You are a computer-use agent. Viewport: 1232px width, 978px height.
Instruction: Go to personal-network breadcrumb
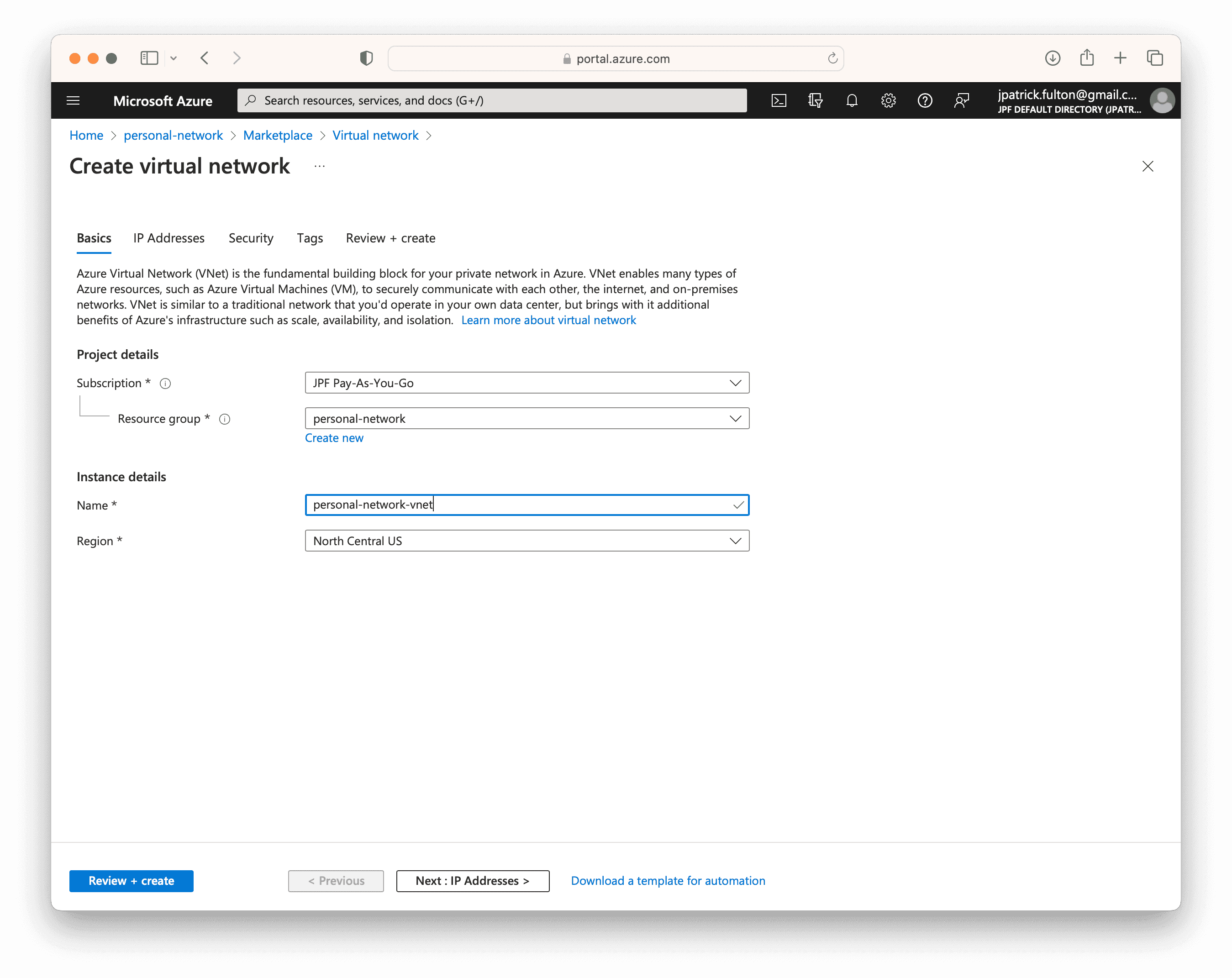point(173,136)
